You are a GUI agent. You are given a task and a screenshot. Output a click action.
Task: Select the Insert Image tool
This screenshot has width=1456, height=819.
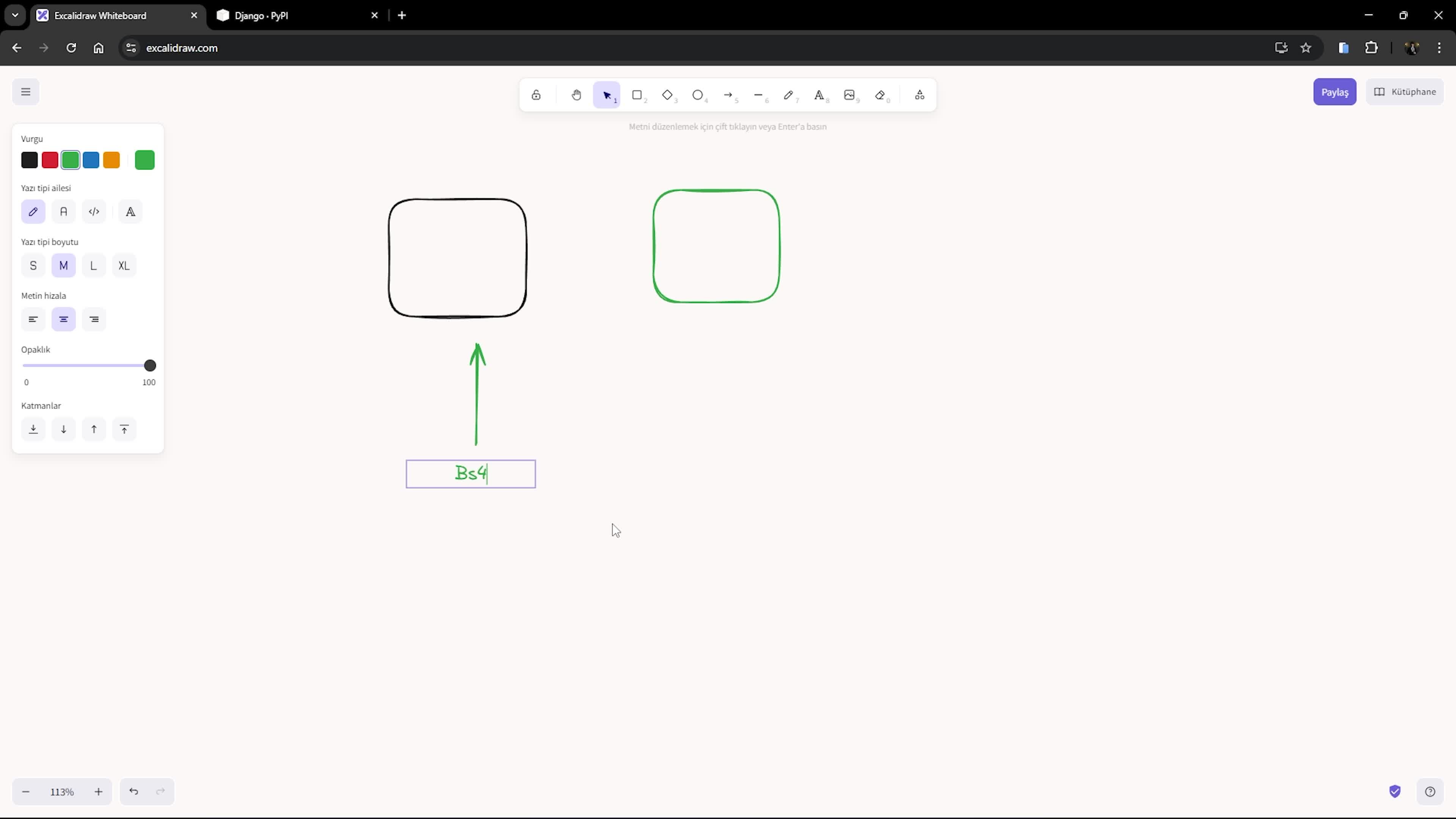(849, 95)
